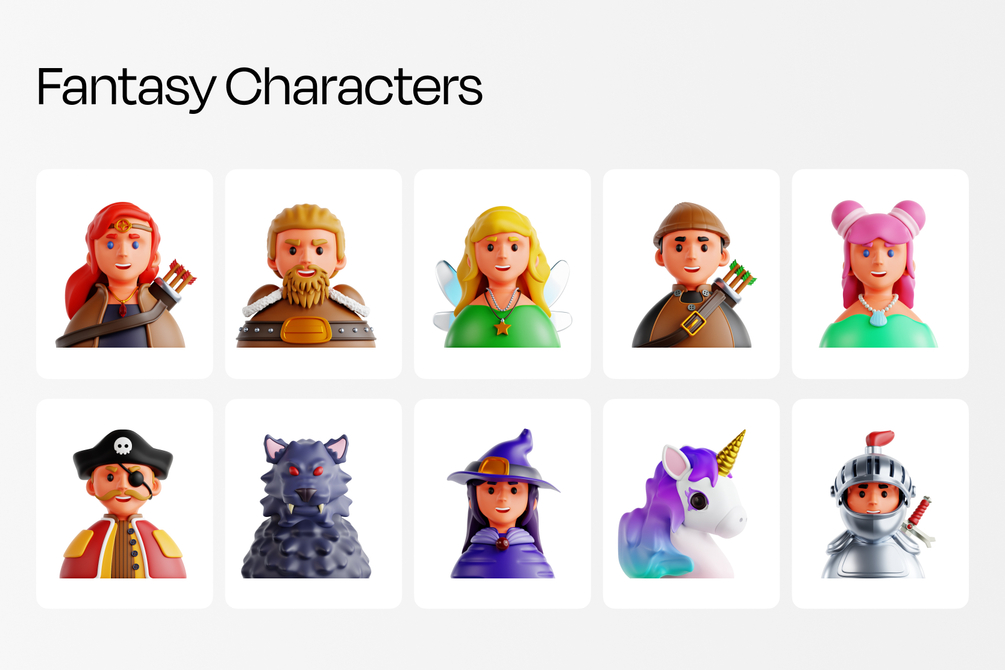Choose the blonde fairy with wings avatar
Viewport: 1005px width, 670px height.
(x=502, y=274)
